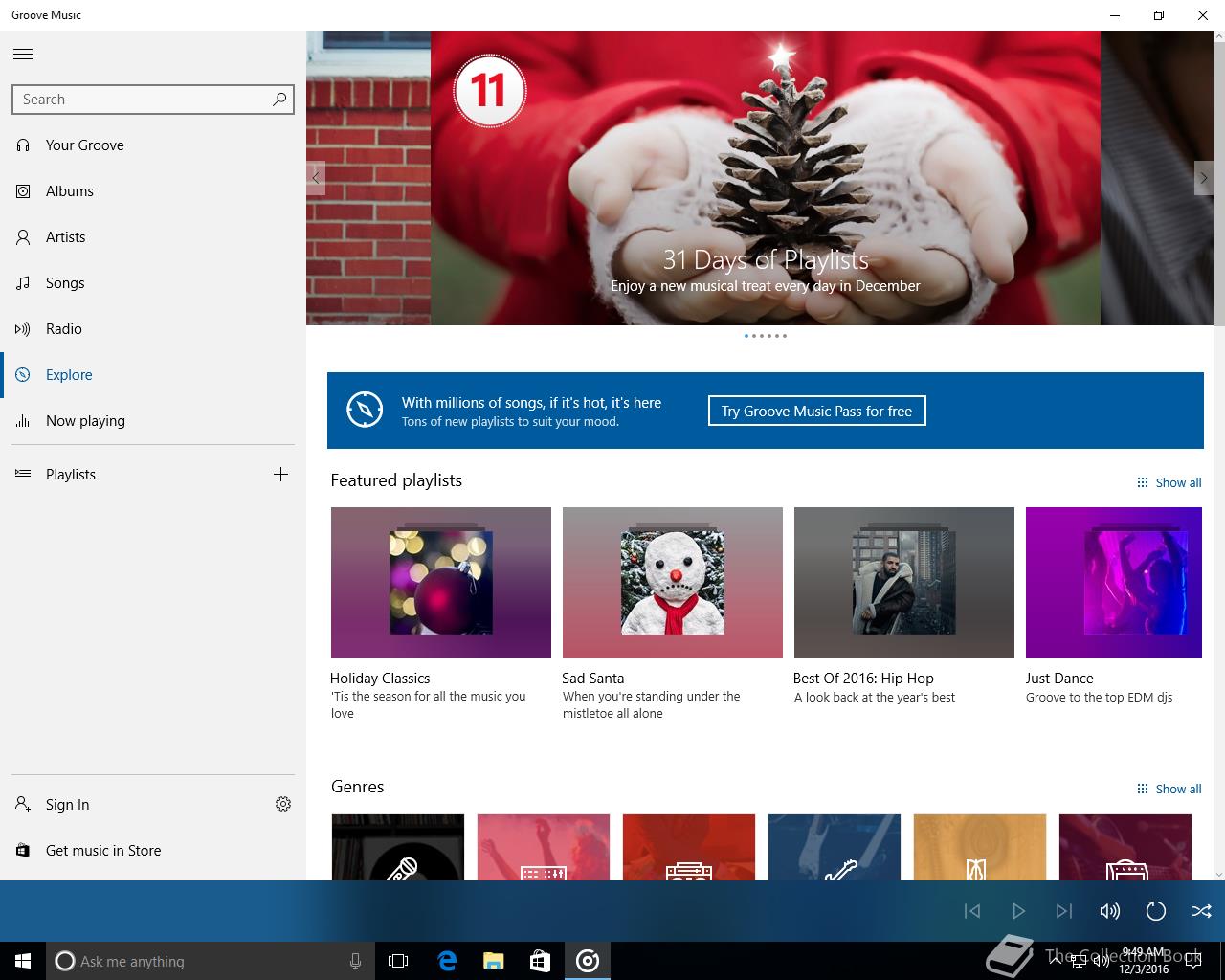The height and width of the screenshot is (980, 1225).
Task: Click the search magnifier icon
Action: click(279, 99)
